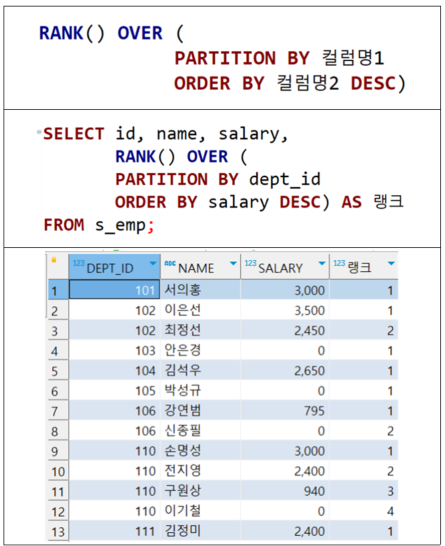Select the SALARY column header

285,267
